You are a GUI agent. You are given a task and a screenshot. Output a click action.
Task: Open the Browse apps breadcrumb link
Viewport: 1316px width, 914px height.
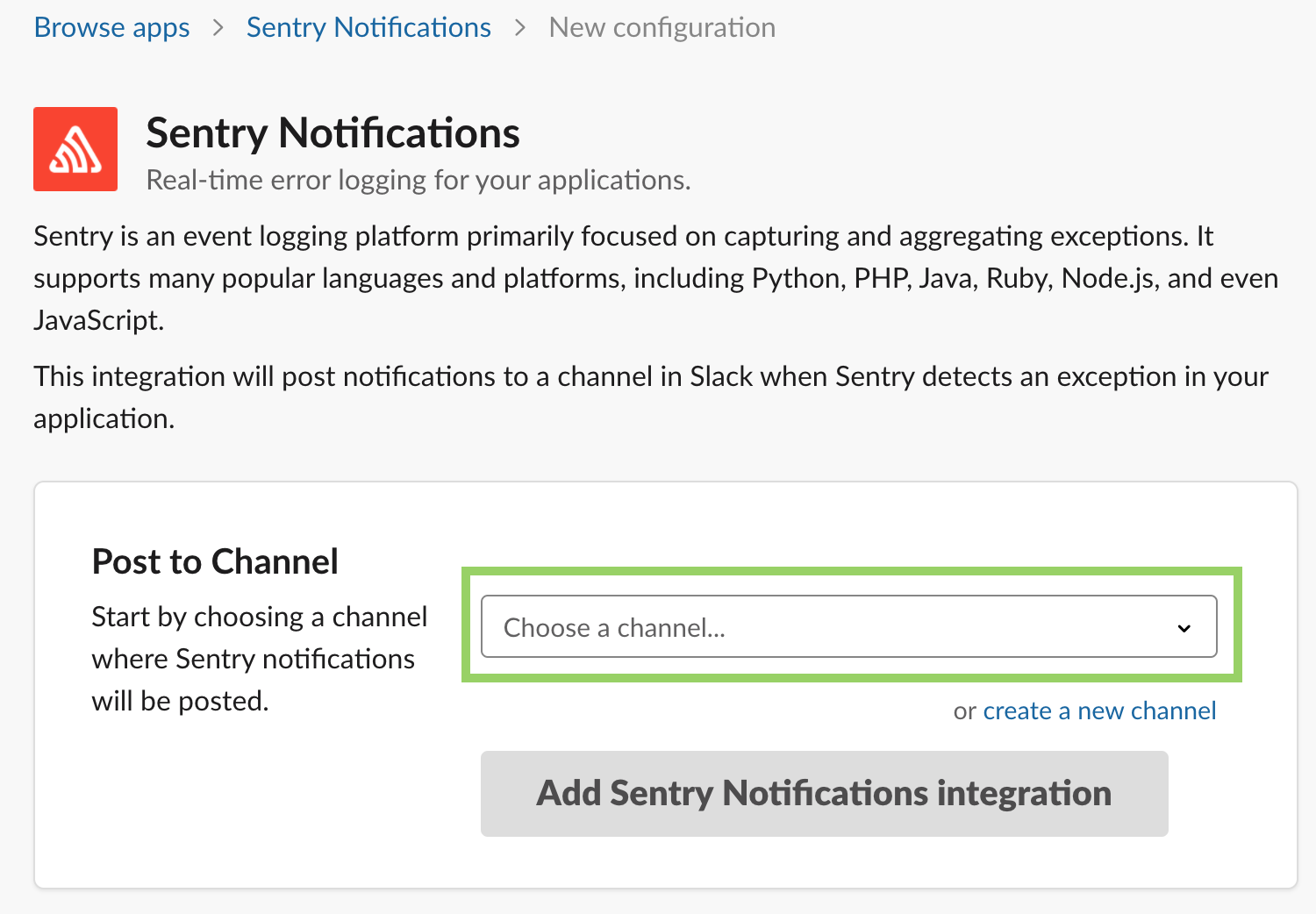click(111, 27)
